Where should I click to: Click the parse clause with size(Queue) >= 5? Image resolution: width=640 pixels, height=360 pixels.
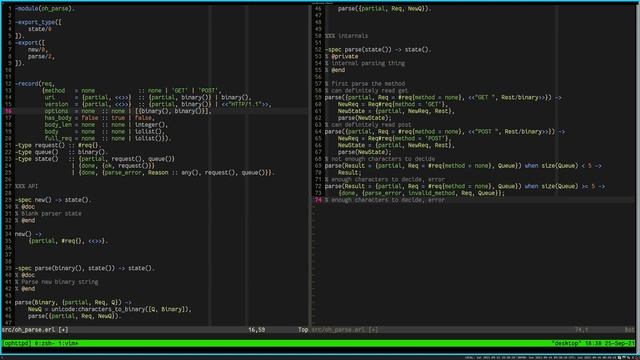pyautogui.click(x=465, y=186)
